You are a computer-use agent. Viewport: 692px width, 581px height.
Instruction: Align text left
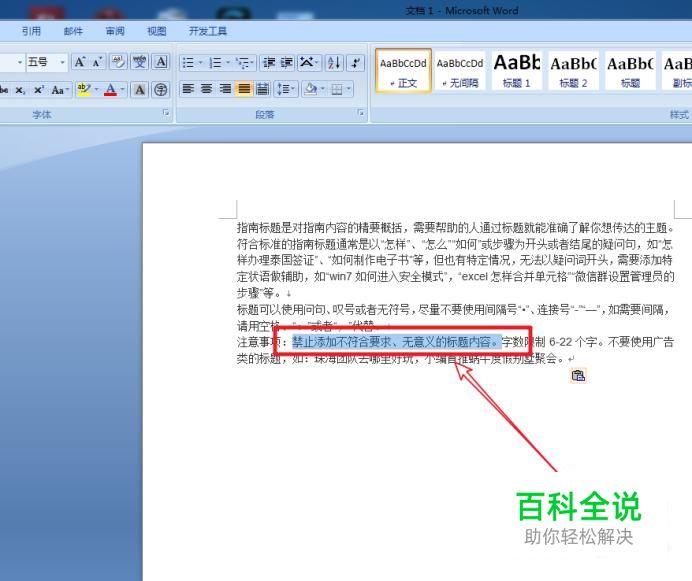click(x=188, y=89)
